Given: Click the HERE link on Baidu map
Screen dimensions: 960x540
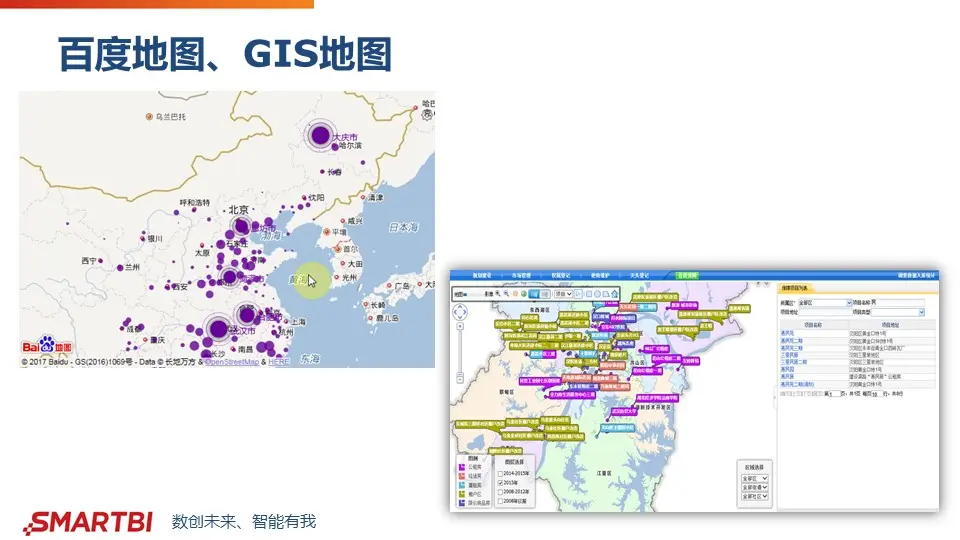Looking at the screenshot, I should 279,362.
